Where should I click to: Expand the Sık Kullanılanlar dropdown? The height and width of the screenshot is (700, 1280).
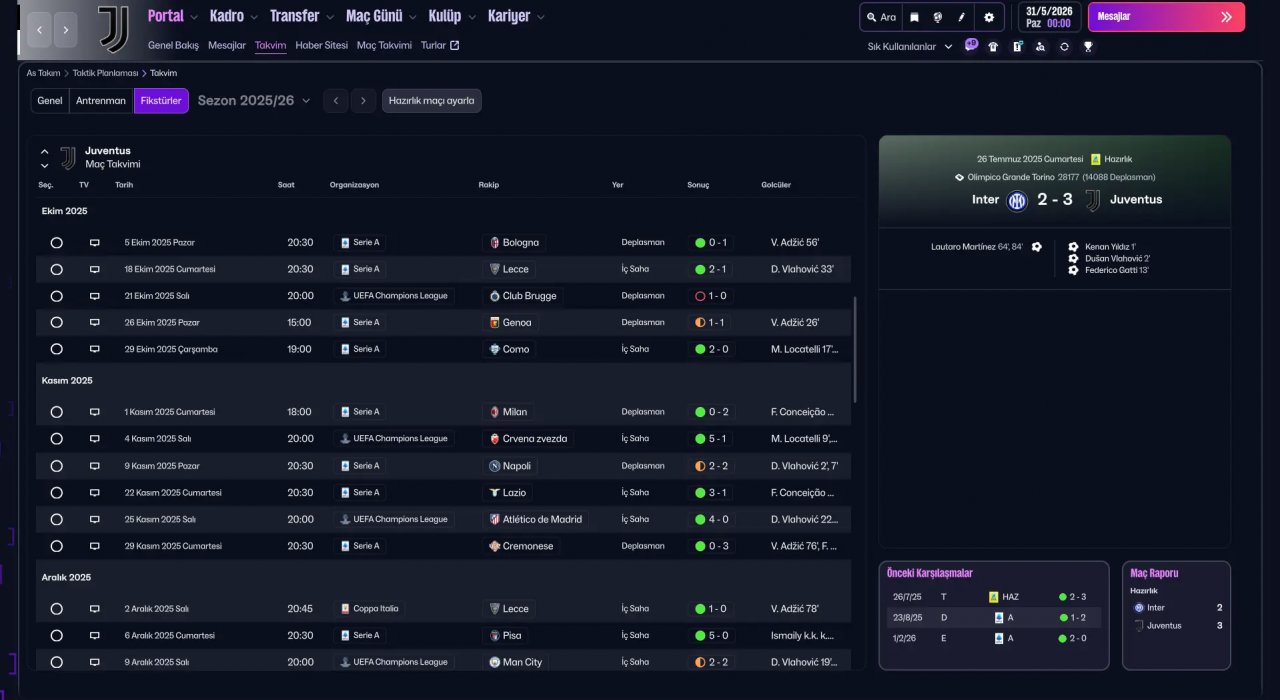[x=909, y=47]
